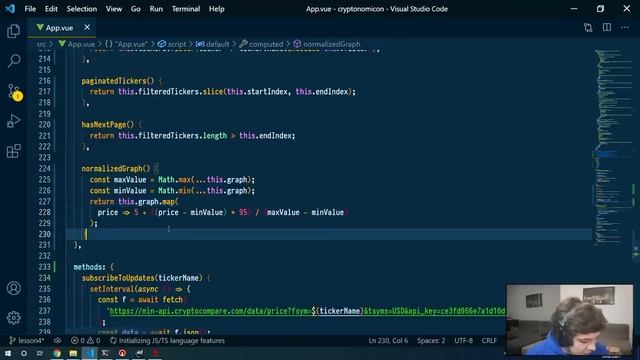Image resolution: width=640 pixels, height=360 pixels.
Task: Open Cortana search circle in the taskbar
Action: click(x=24, y=353)
